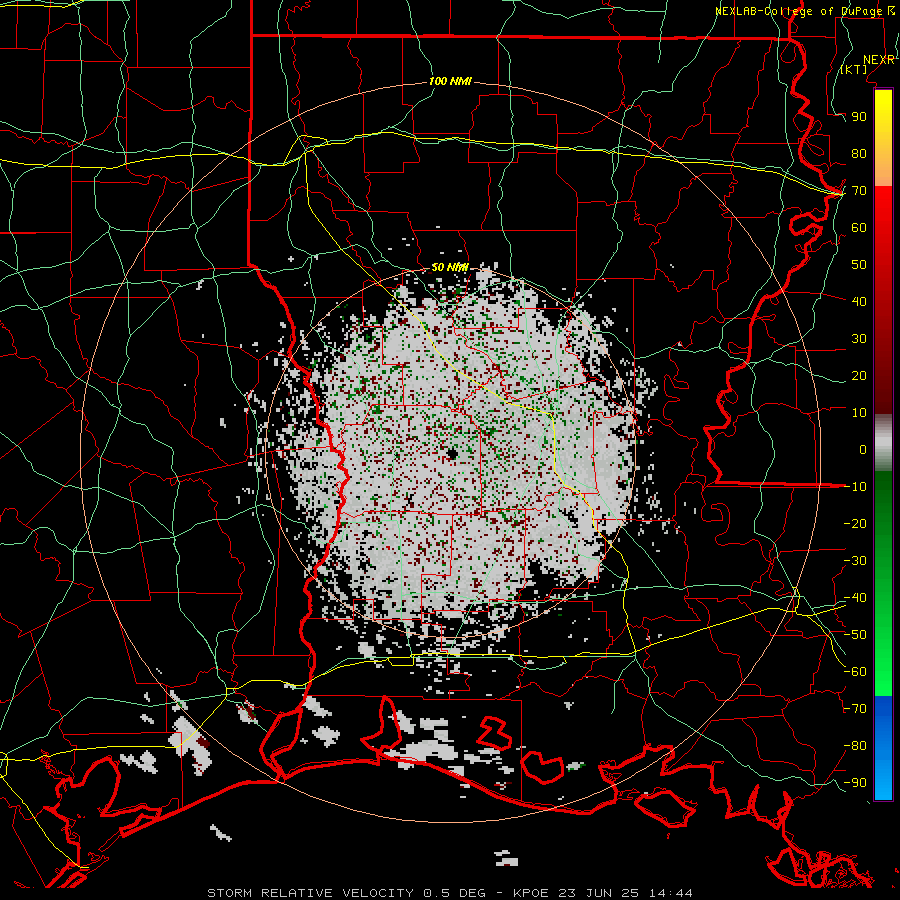The width and height of the screenshot is (900, 900).
Task: Click the 100 NMI range ring label
Action: [x=450, y=81]
